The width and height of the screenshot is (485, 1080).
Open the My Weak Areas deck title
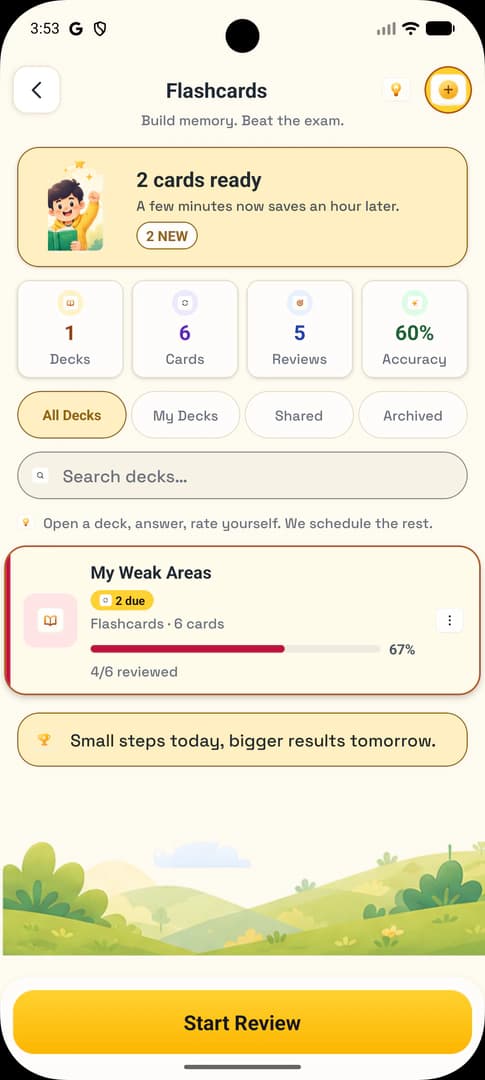pyautogui.click(x=151, y=572)
